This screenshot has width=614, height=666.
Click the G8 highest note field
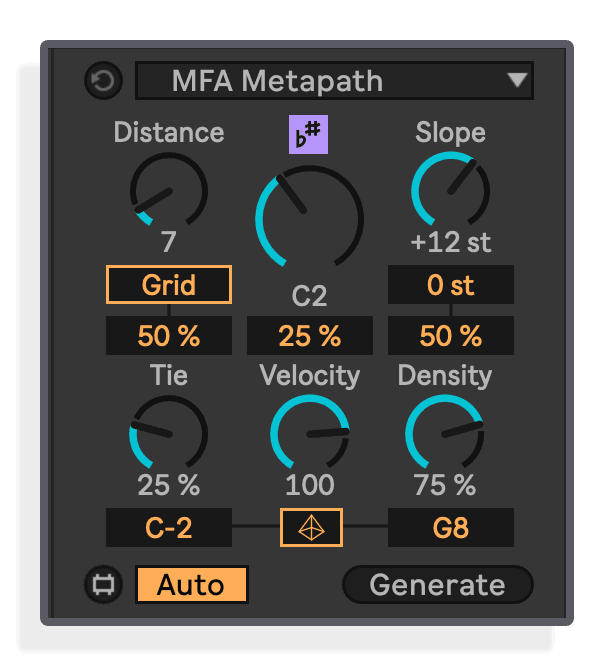(x=451, y=527)
